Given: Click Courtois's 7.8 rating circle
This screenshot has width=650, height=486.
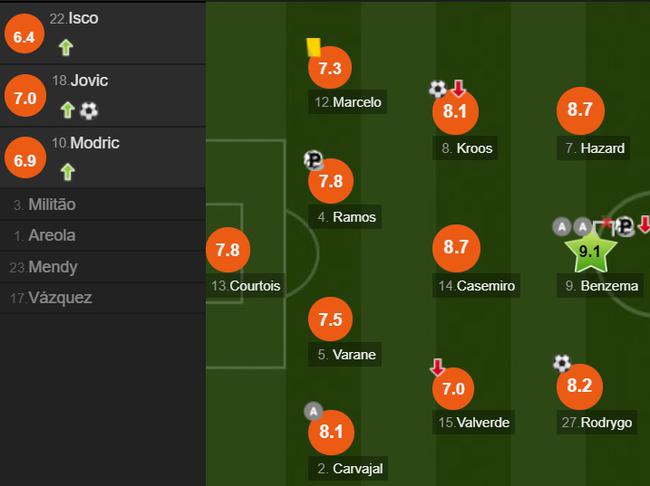Looking at the screenshot, I should click(228, 250).
